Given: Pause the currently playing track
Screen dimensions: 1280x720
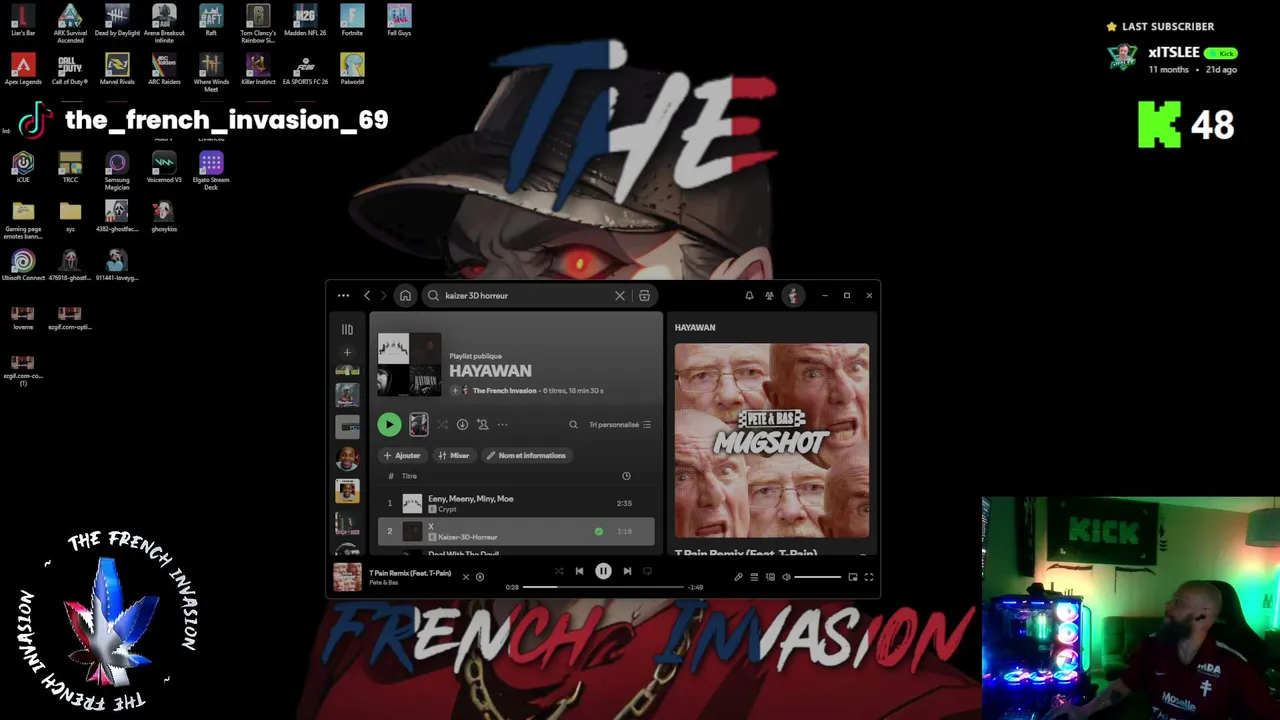Looking at the screenshot, I should click(603, 571).
